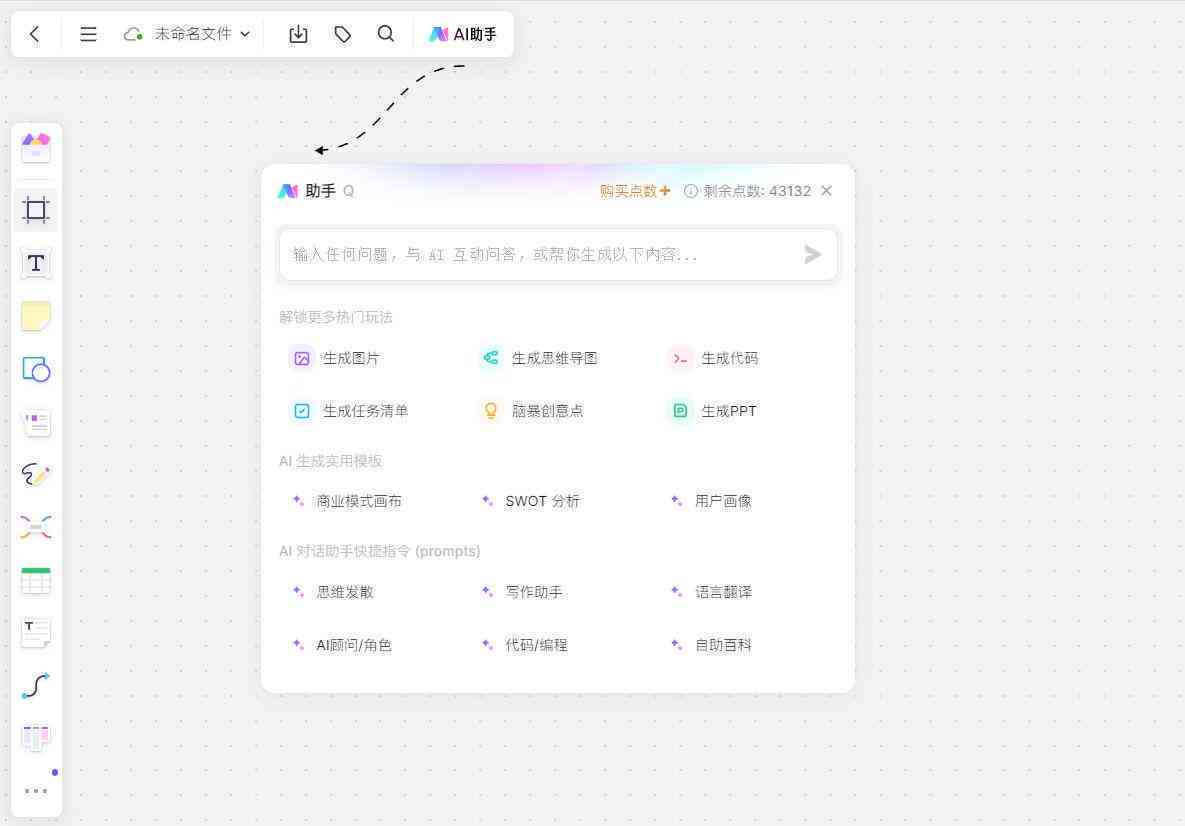Select the Frame tool
Image resolution: width=1185 pixels, height=826 pixels.
(x=36, y=209)
